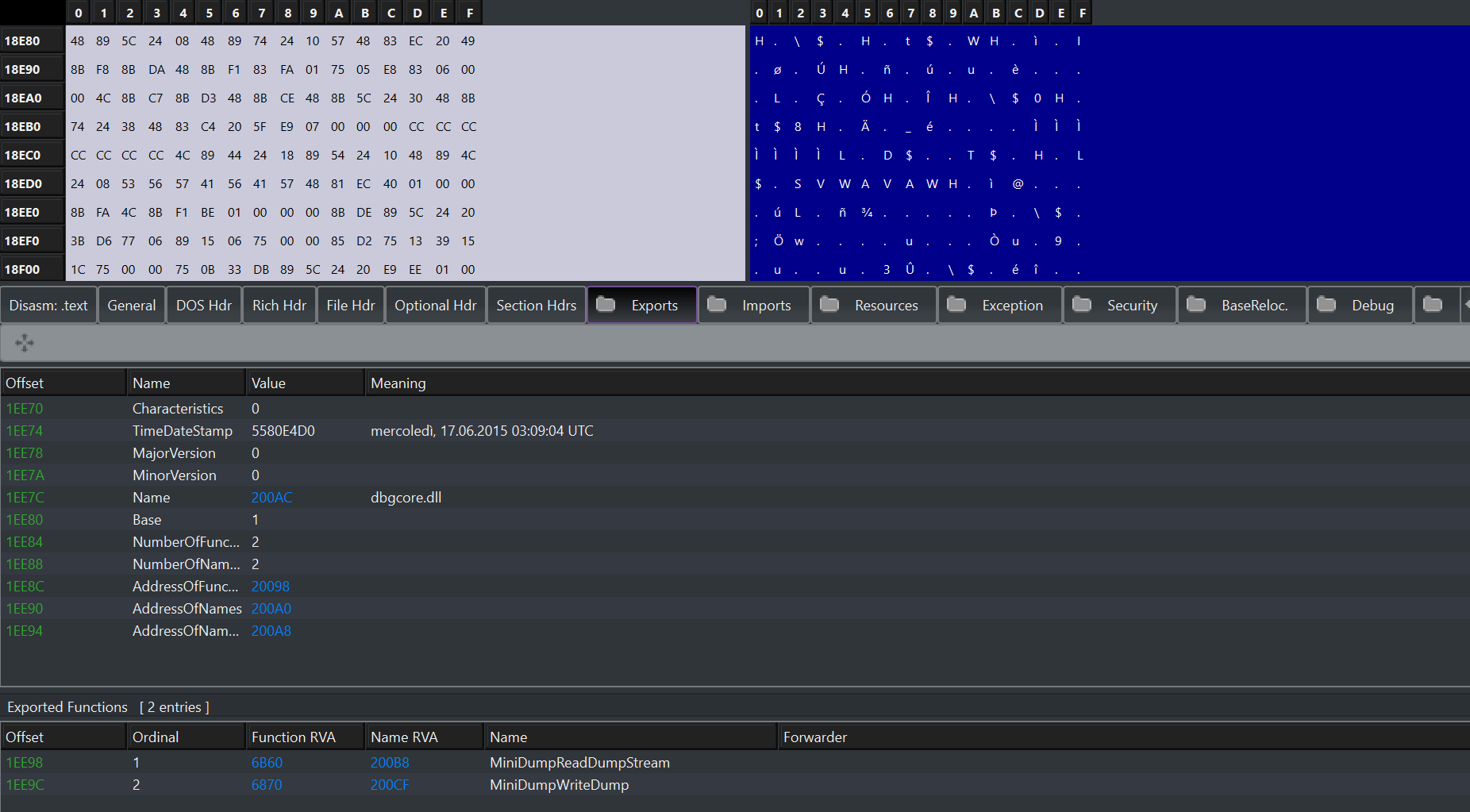Follow the Name RVA link 200AC

coord(271,498)
